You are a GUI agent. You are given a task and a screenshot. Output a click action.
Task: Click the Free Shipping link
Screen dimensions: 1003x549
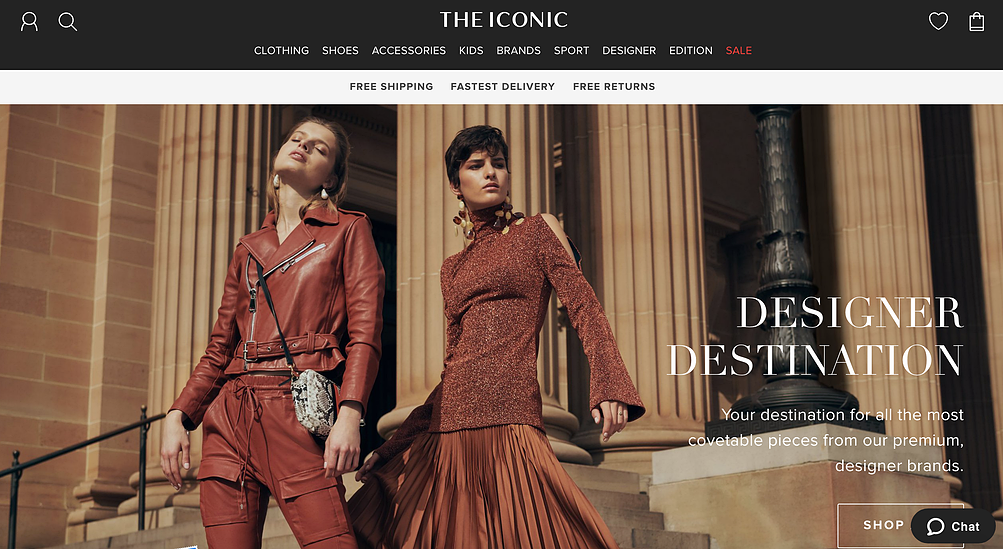pos(391,86)
